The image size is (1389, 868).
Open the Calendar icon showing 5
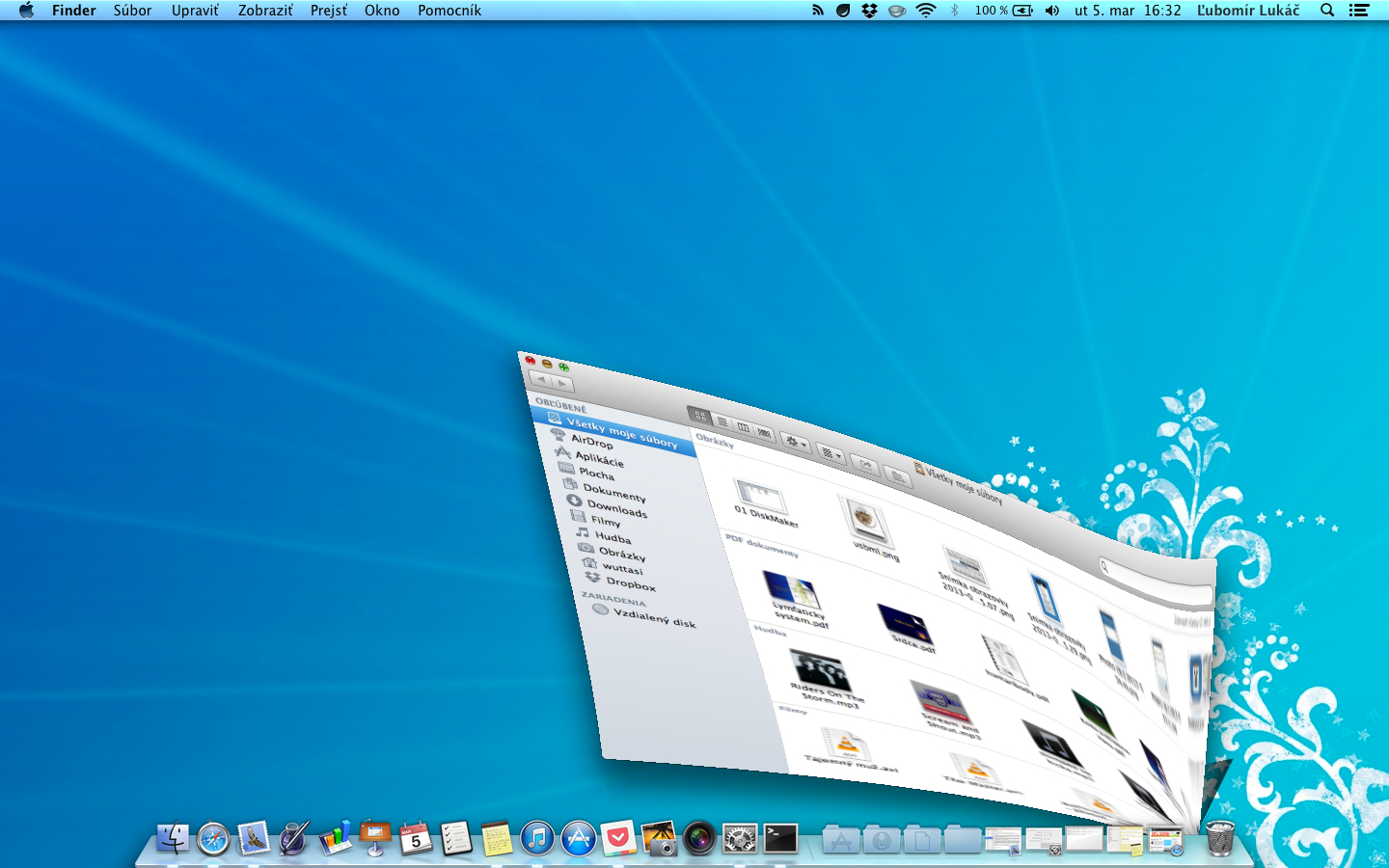[416, 839]
